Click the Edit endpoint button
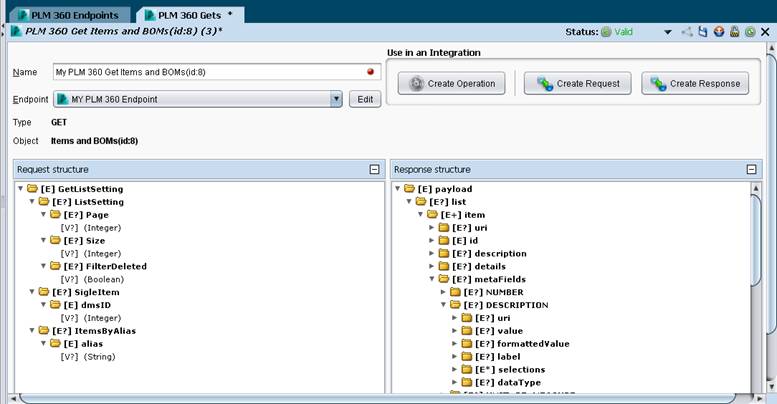777x404 pixels. pos(365,99)
